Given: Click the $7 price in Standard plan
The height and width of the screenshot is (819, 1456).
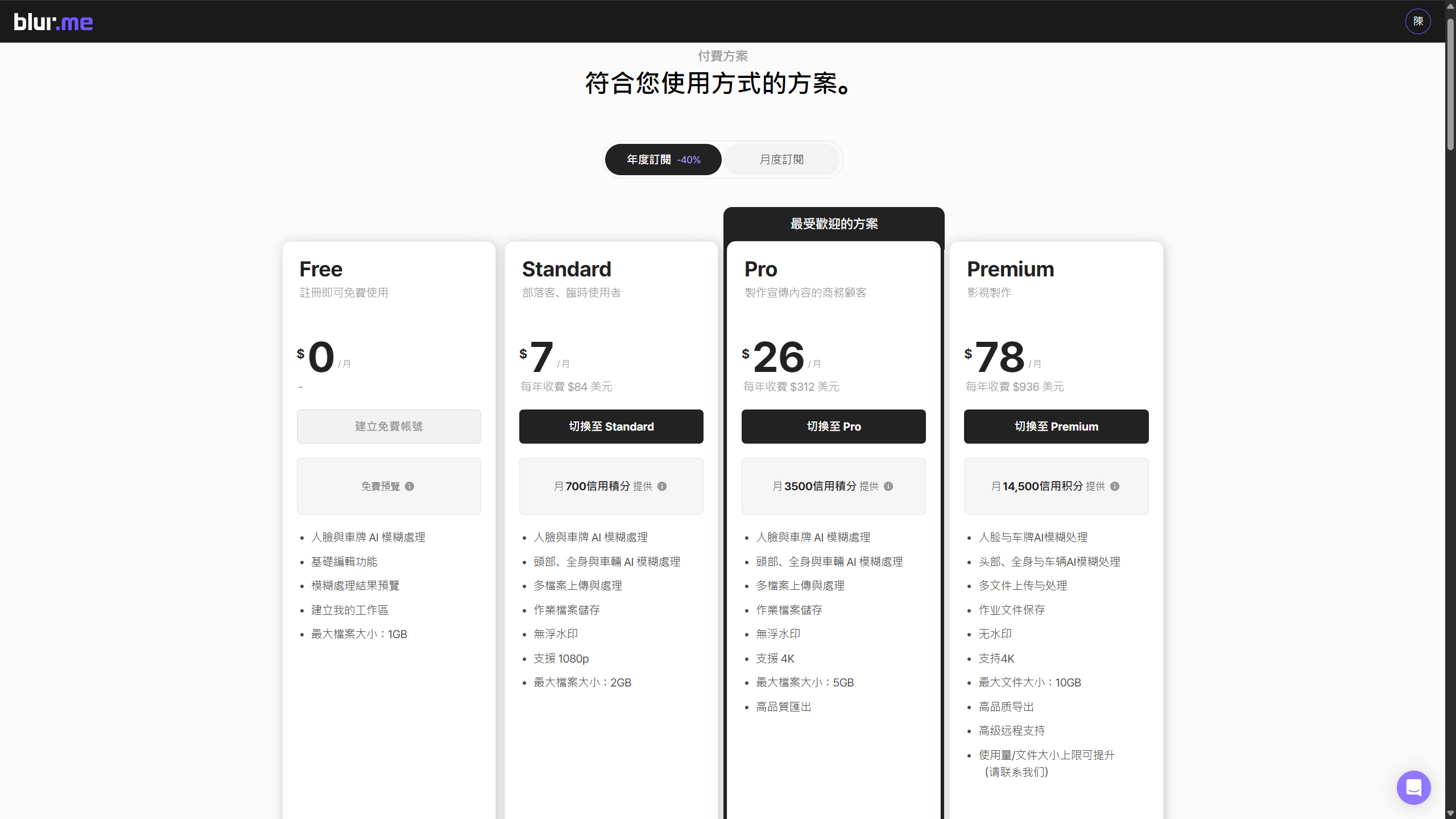Looking at the screenshot, I should click(536, 357).
